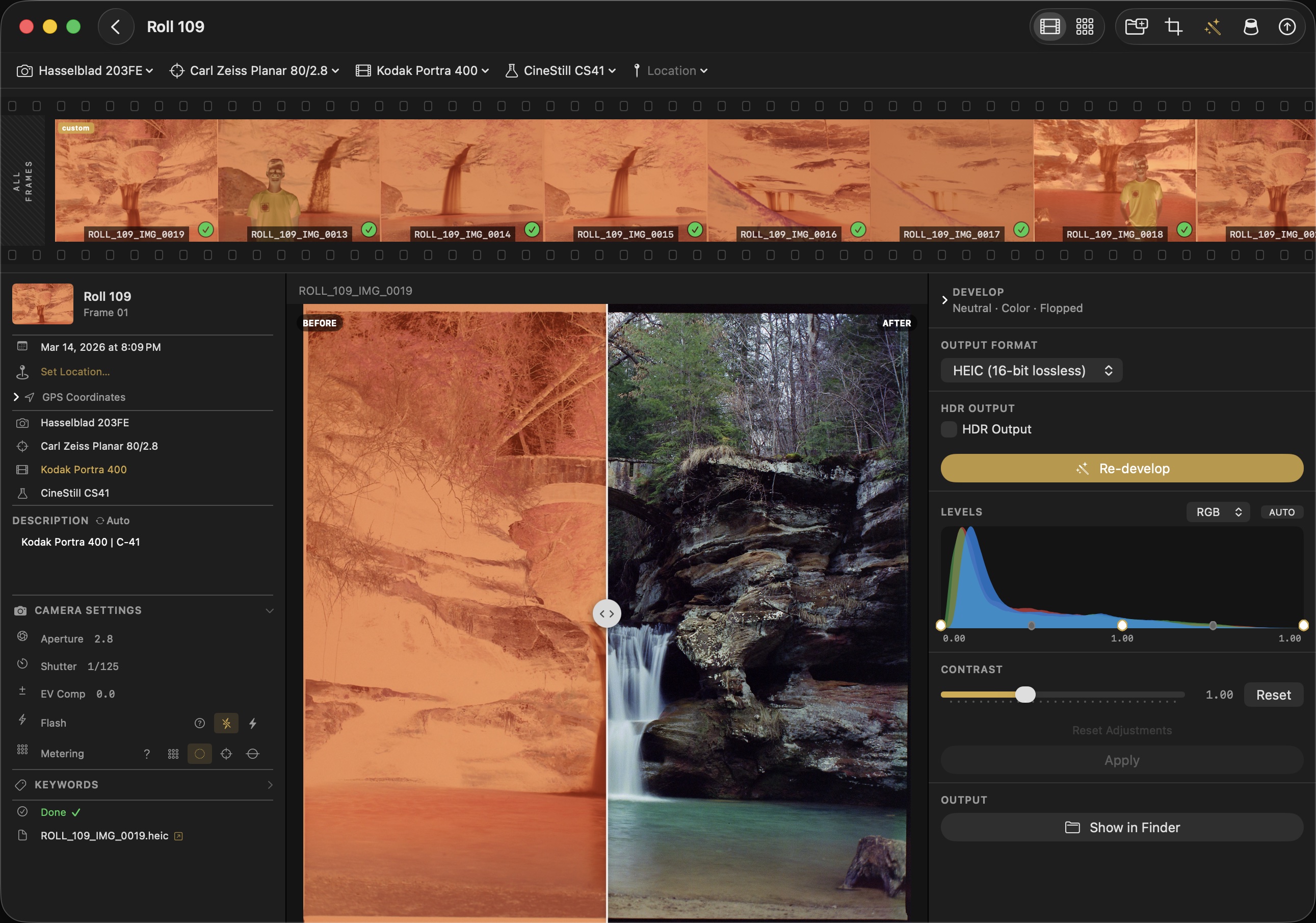This screenshot has width=1316, height=923.
Task: Collapse the Camera Settings section
Action: pos(270,610)
